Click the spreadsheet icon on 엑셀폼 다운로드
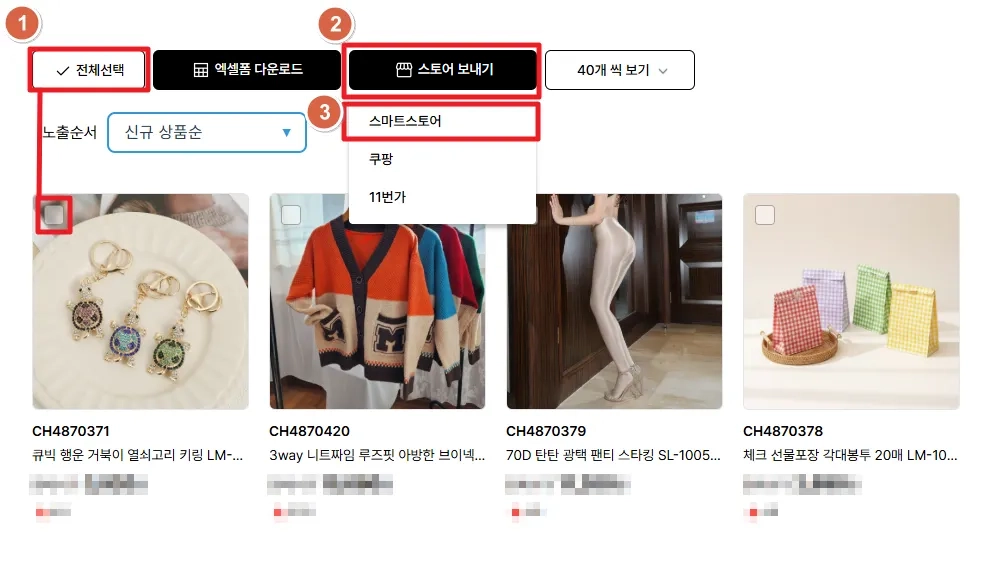The width and height of the screenshot is (991, 574). [200, 70]
